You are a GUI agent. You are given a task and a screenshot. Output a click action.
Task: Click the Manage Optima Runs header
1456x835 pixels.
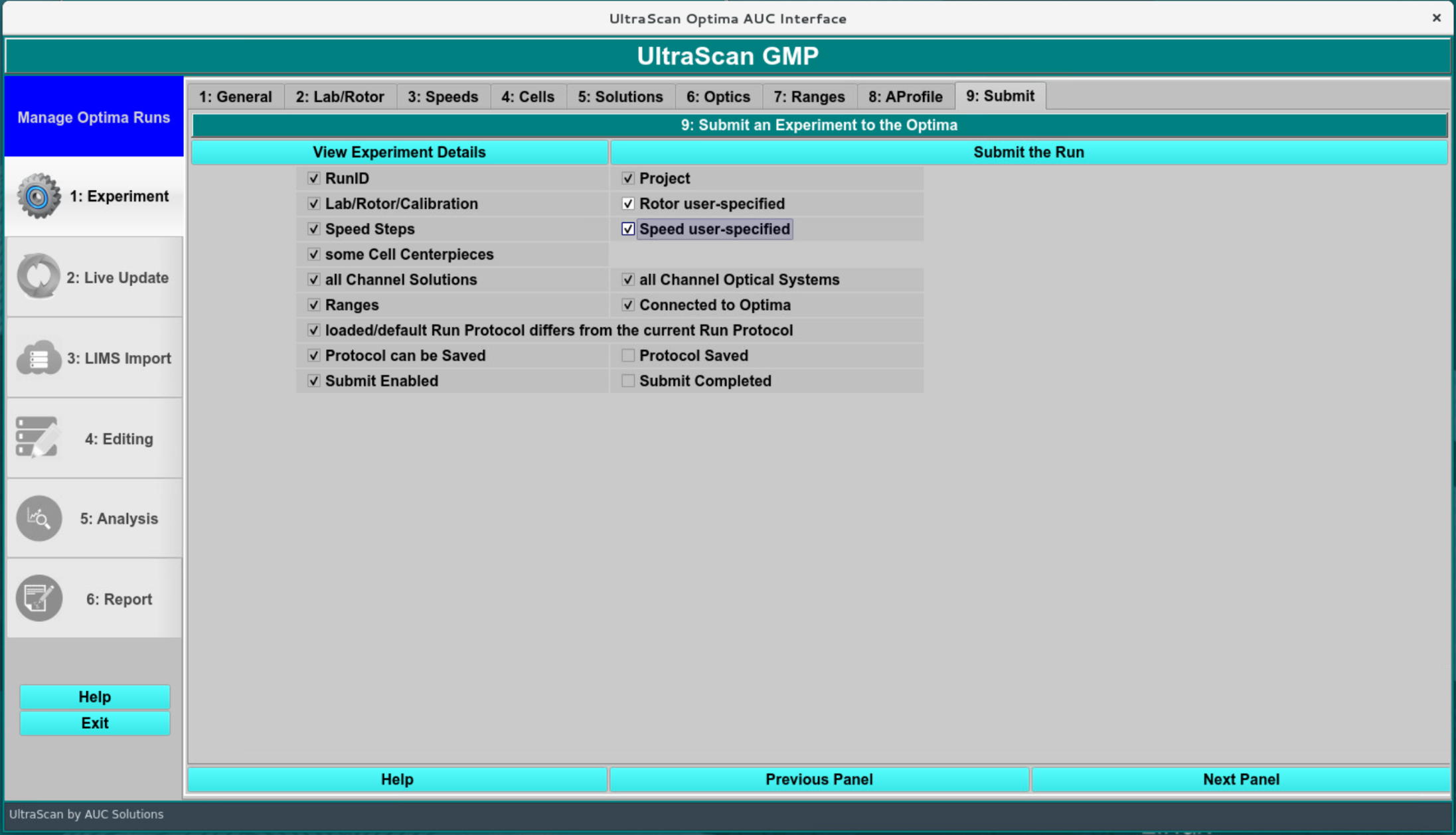pos(94,117)
